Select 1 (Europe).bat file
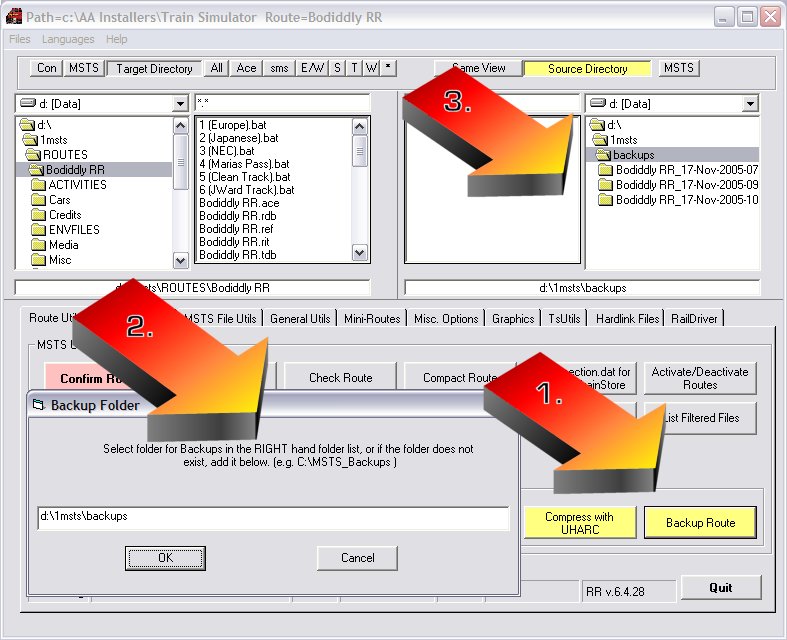The height and width of the screenshot is (640, 787). (x=232, y=124)
